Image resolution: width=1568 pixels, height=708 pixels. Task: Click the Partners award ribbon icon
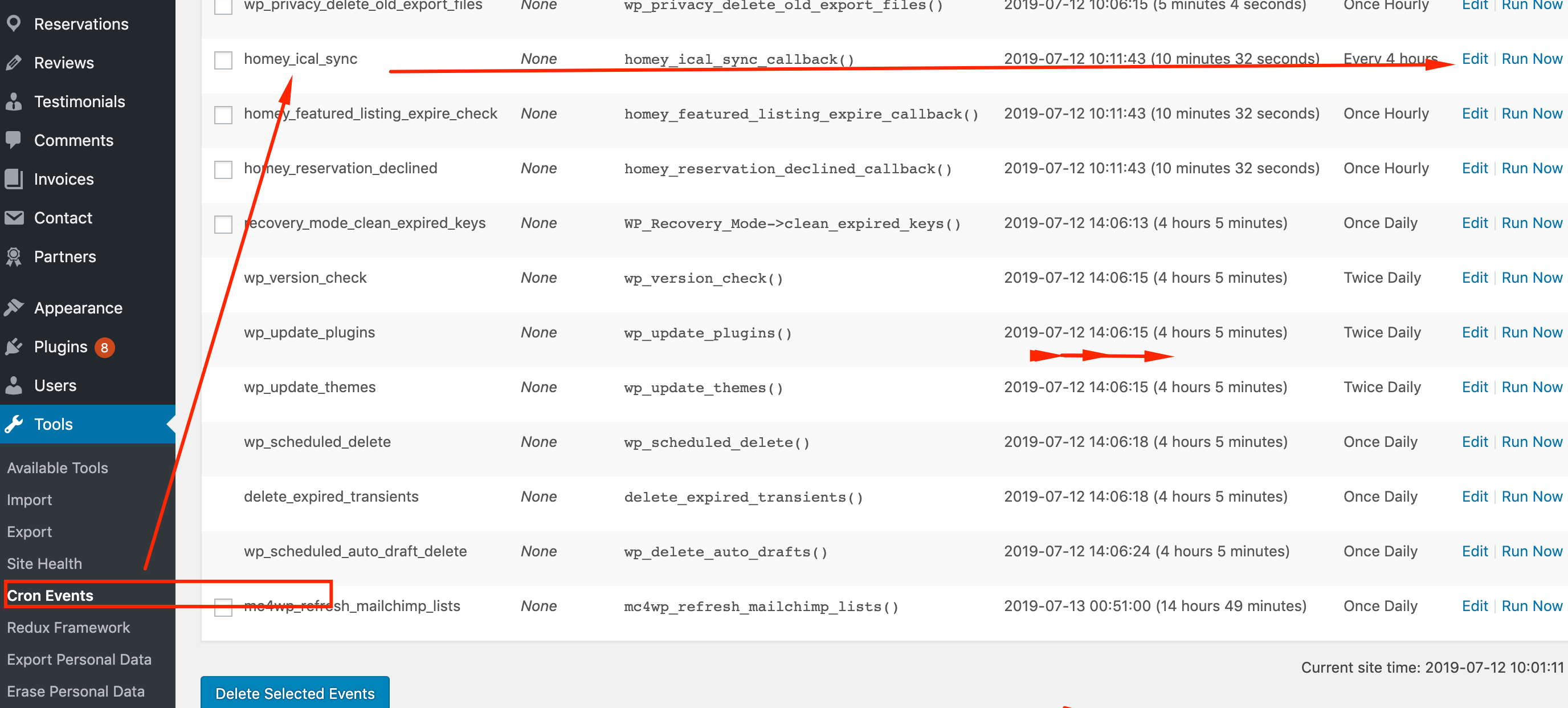(14, 257)
